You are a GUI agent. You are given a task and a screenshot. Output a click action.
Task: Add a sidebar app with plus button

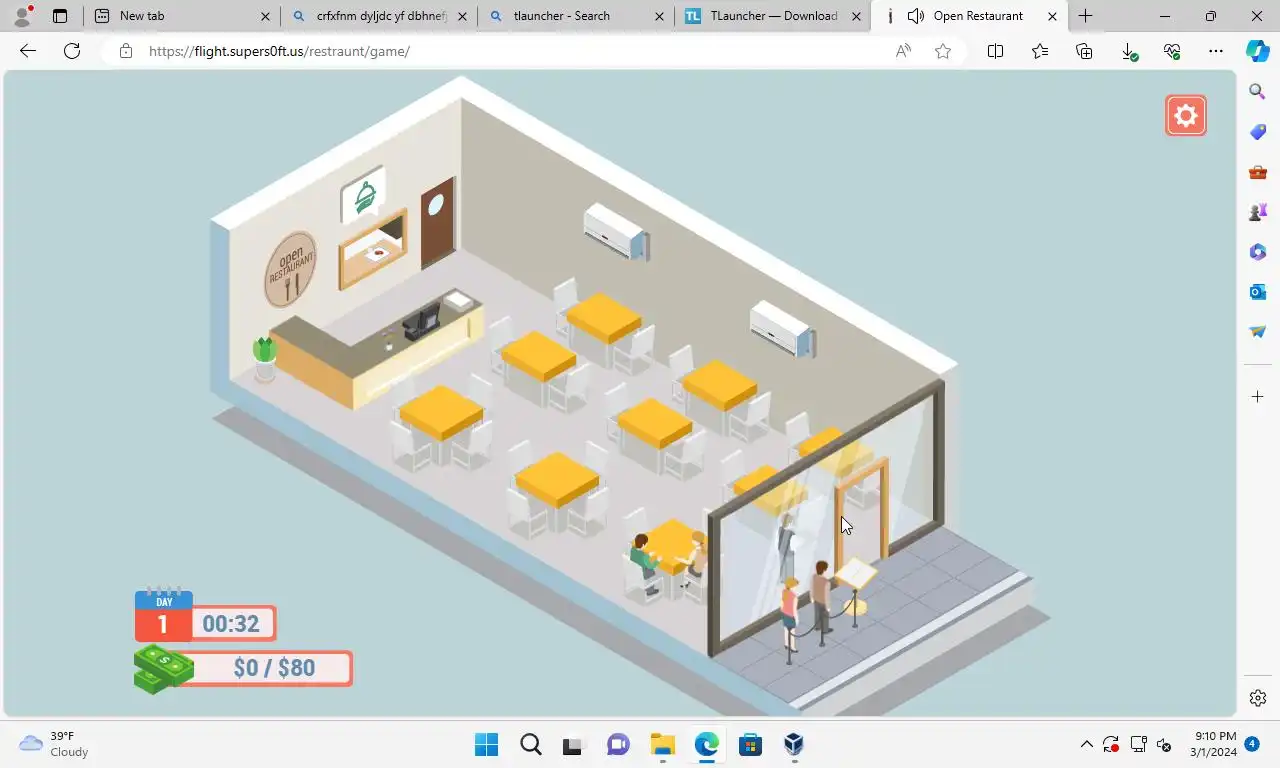(1258, 397)
